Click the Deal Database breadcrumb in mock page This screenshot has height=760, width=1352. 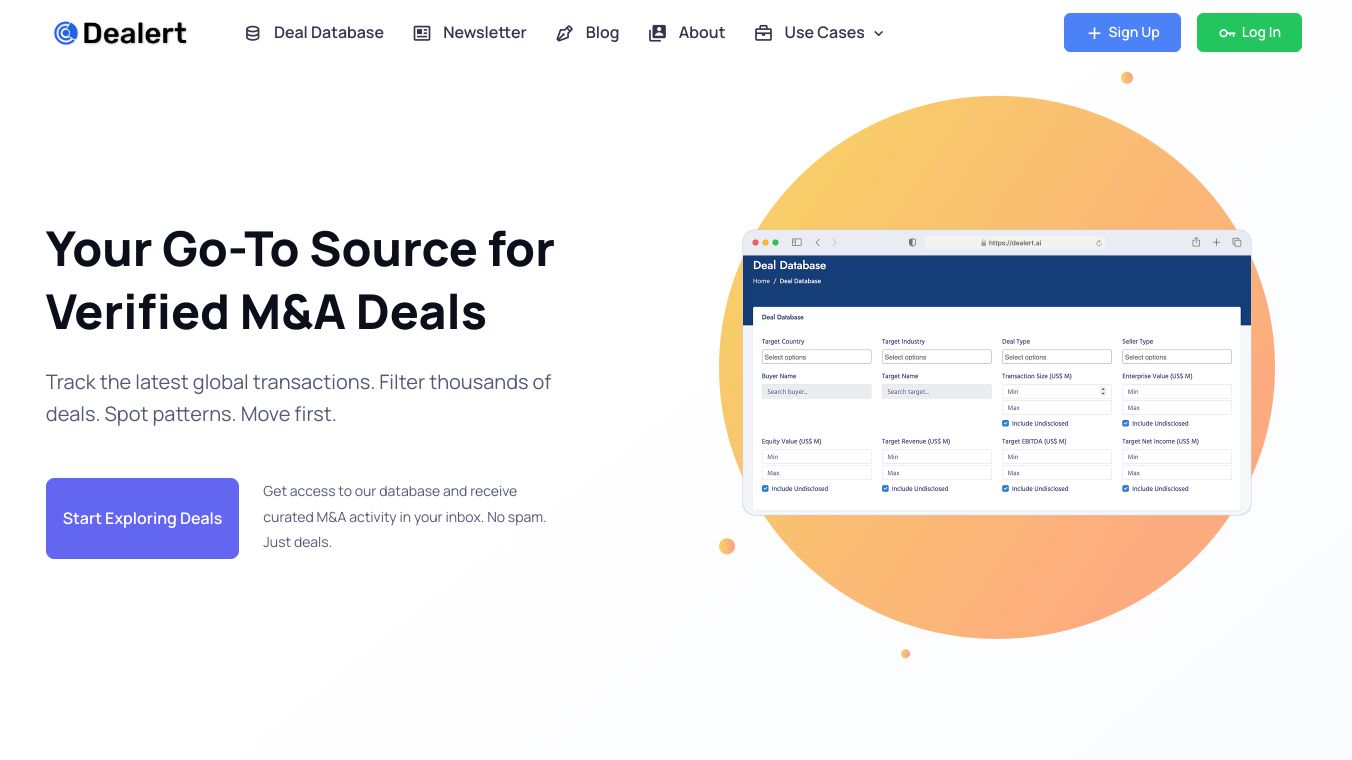coord(800,281)
